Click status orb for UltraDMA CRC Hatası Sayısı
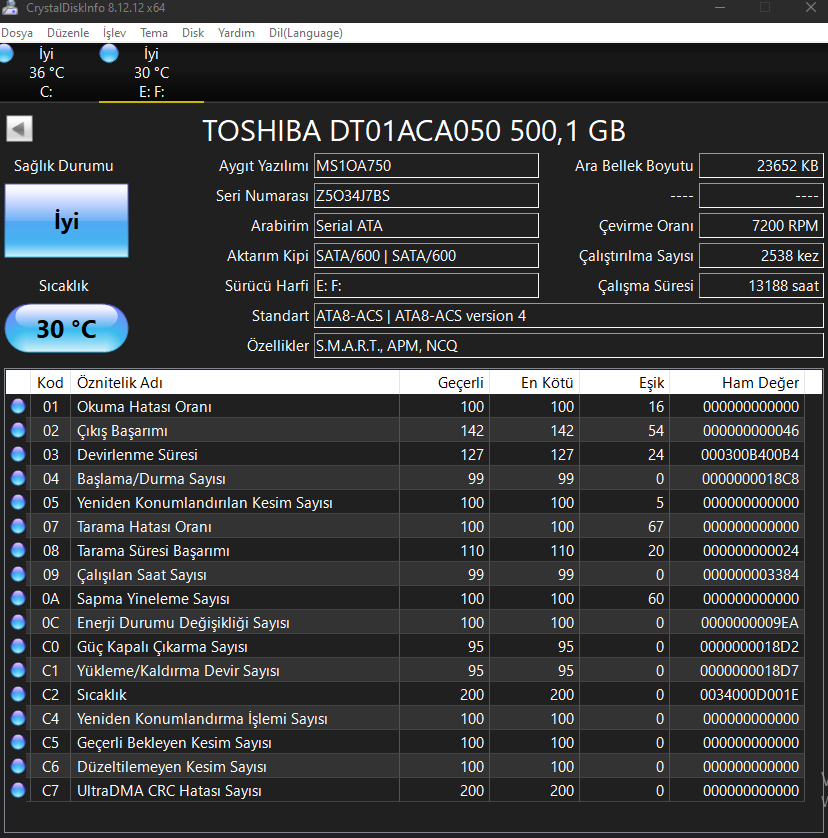Viewport: 828px width, 838px height. [x=18, y=791]
